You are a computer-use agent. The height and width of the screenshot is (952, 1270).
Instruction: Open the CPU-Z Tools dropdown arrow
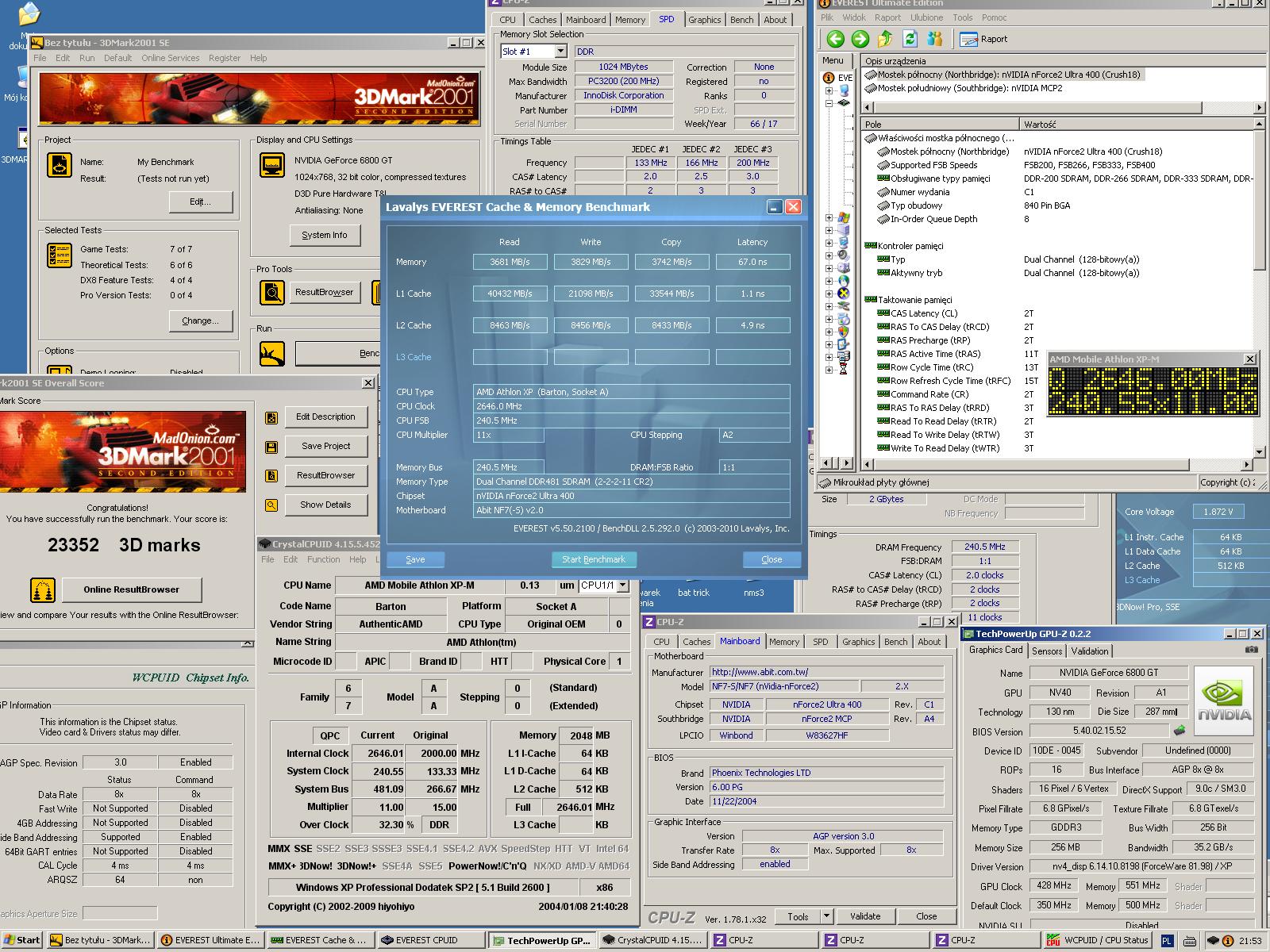[x=826, y=916]
